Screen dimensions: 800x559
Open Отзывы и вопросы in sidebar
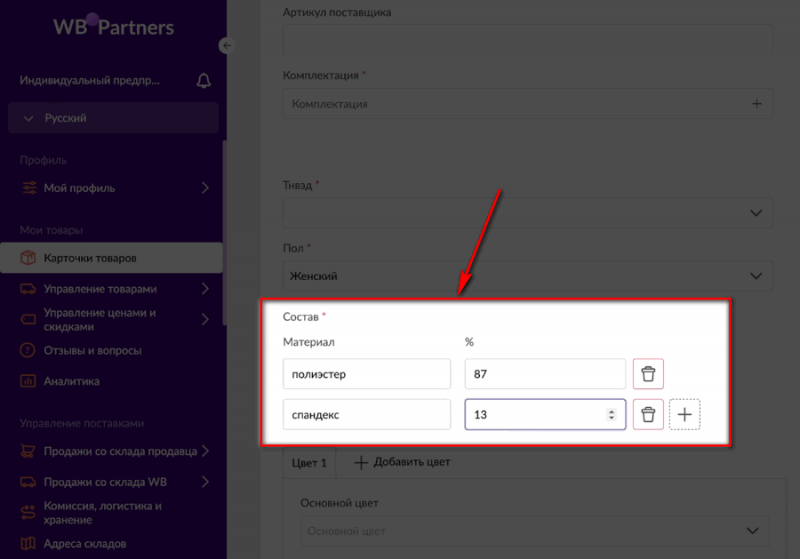click(92, 350)
